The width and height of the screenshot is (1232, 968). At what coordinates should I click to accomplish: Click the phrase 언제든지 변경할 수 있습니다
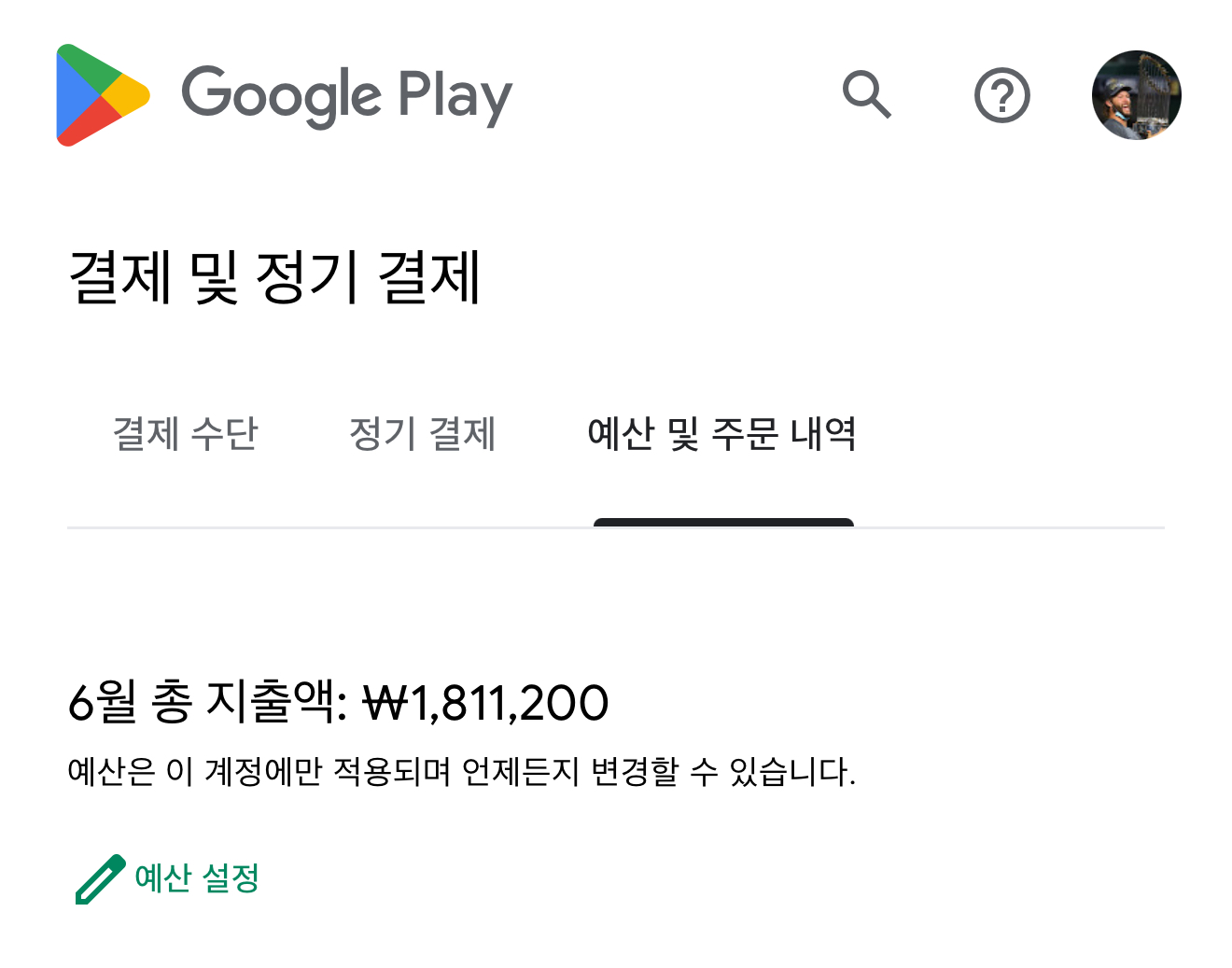(658, 772)
